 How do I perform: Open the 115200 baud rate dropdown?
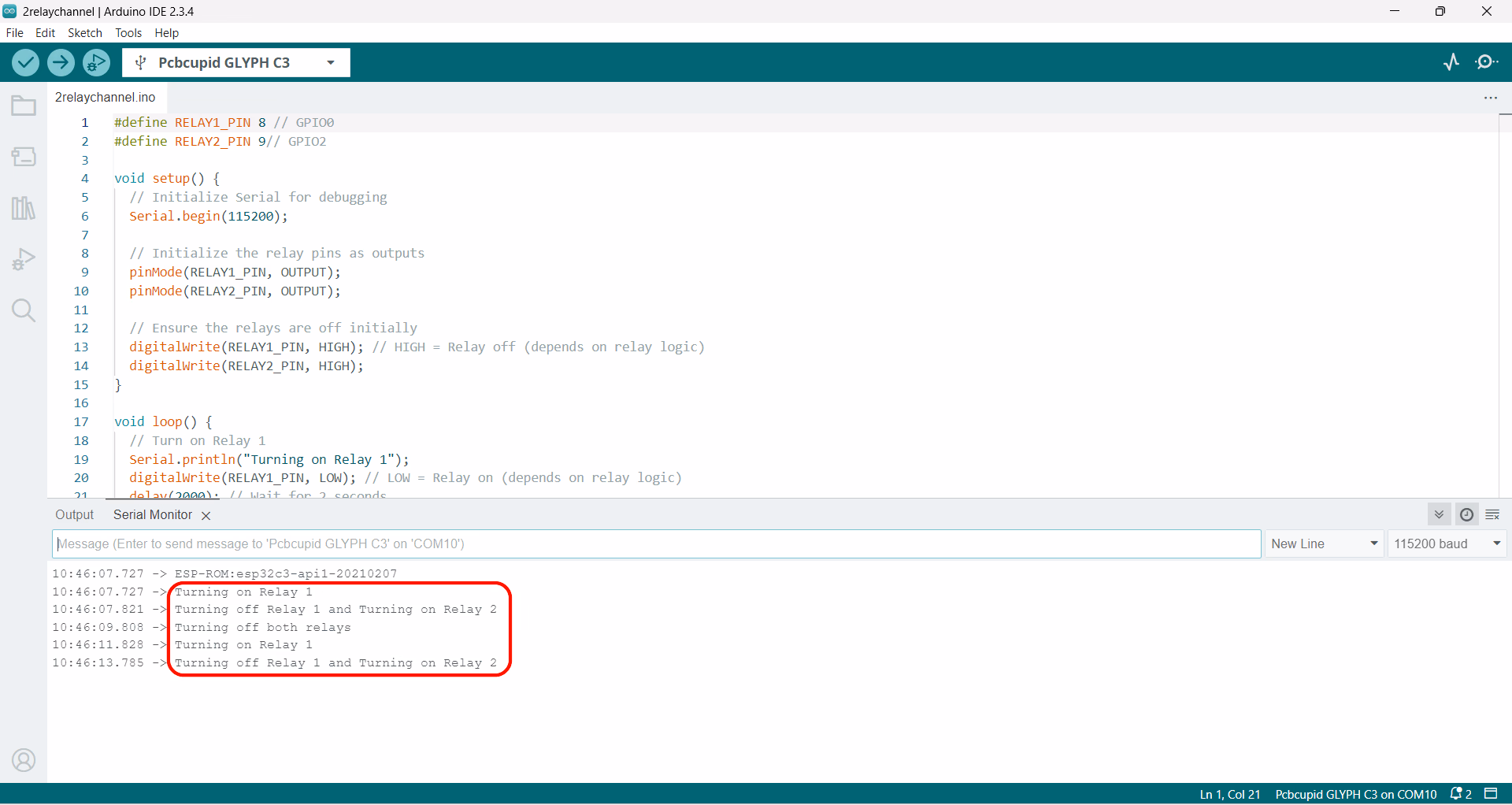(x=1447, y=543)
